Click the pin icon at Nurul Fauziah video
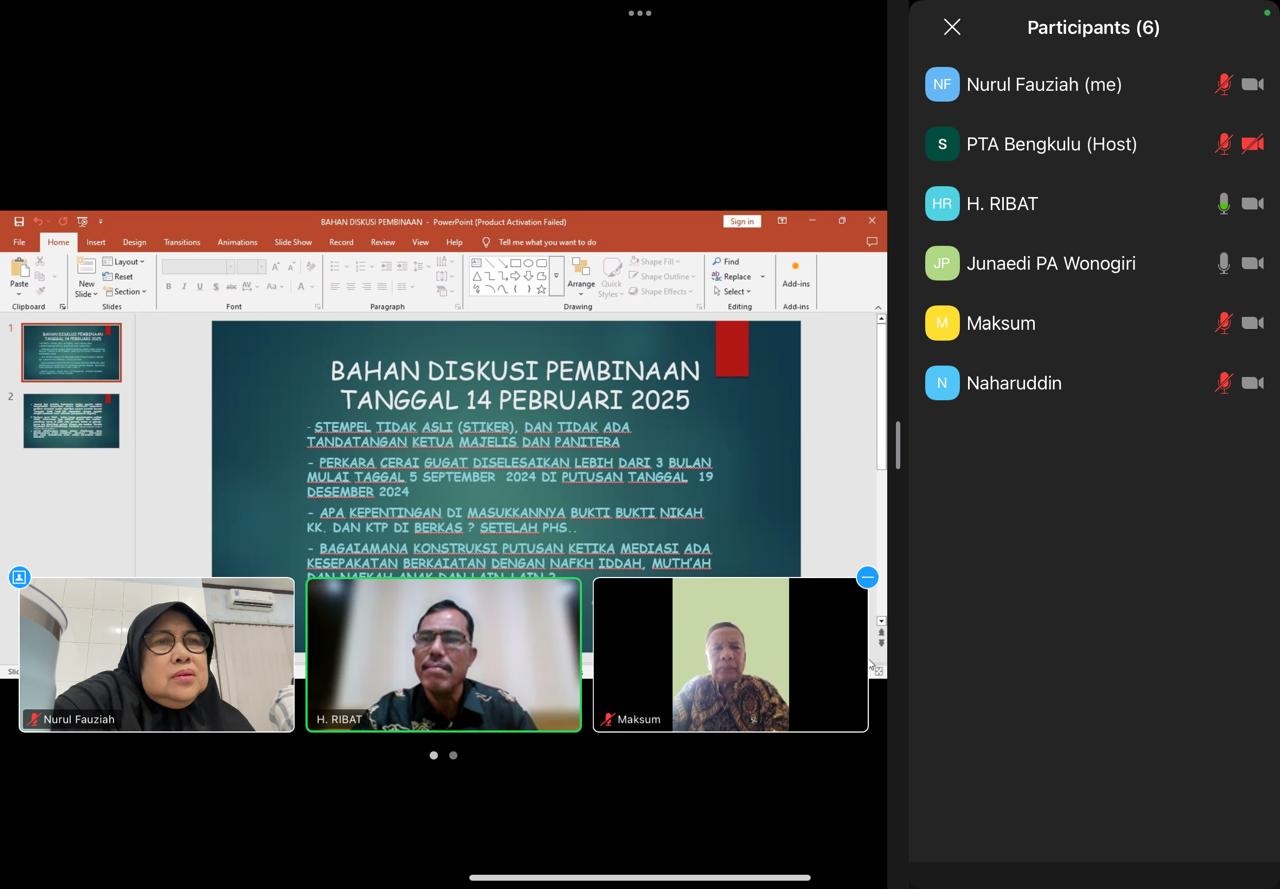 click(x=19, y=577)
